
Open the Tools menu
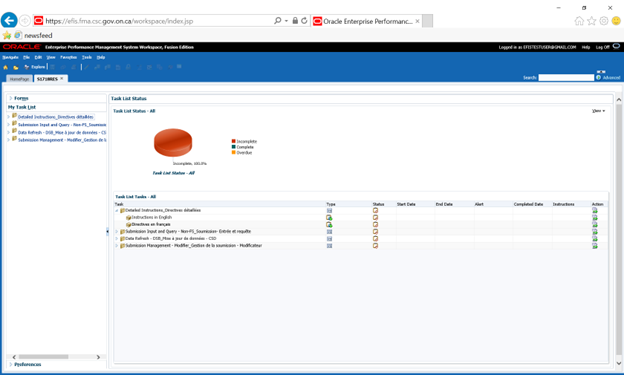tap(87, 57)
